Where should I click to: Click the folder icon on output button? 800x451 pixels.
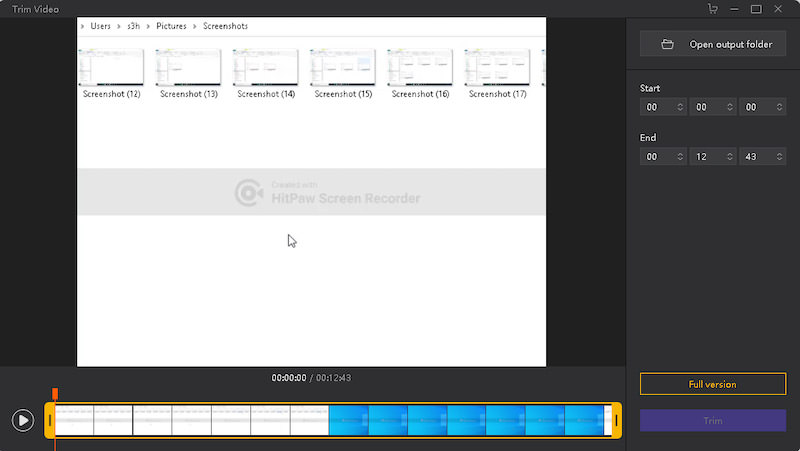click(x=667, y=44)
